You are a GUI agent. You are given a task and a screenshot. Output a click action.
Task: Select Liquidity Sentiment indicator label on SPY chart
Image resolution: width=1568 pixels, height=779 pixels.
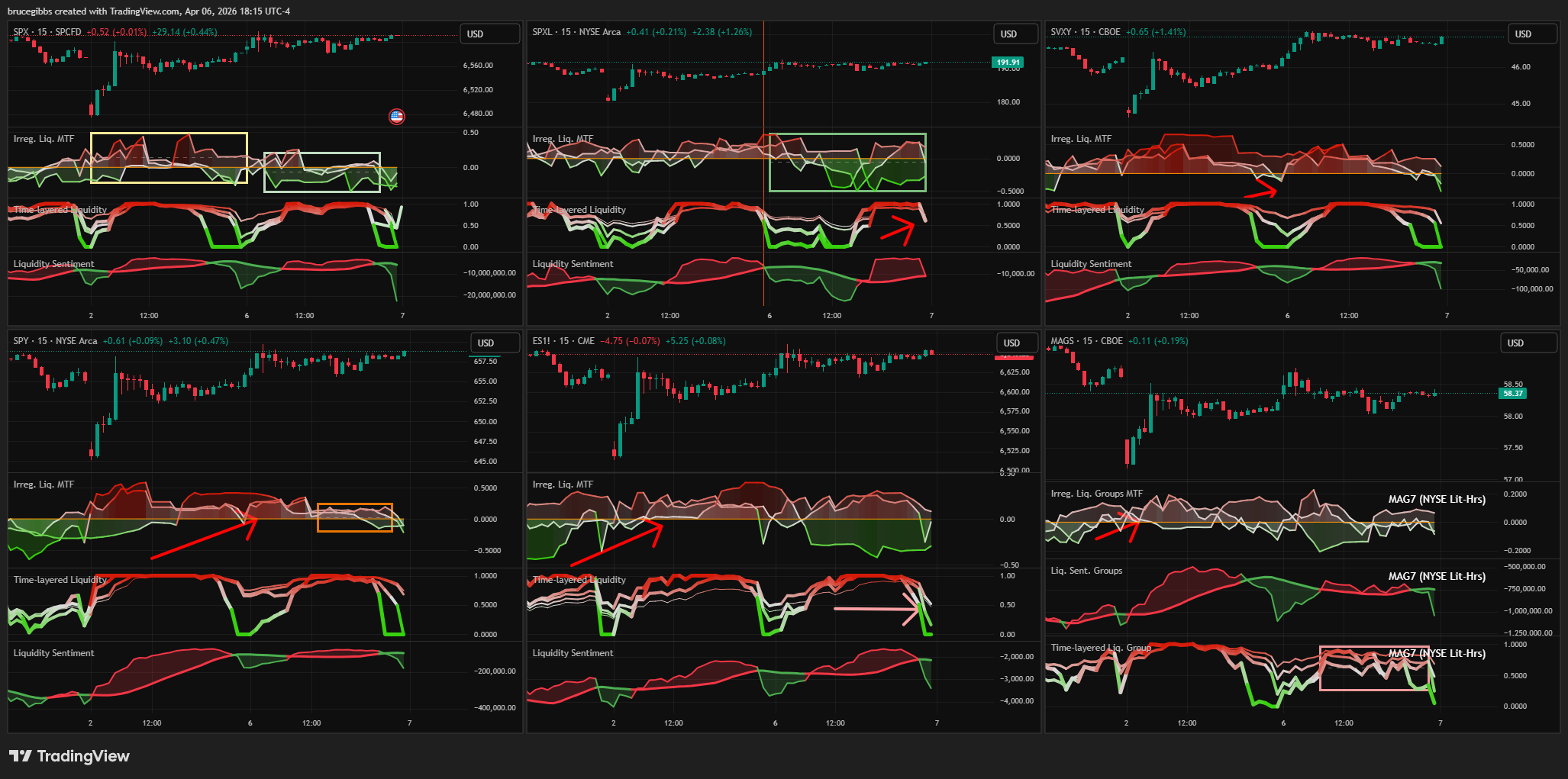53,653
